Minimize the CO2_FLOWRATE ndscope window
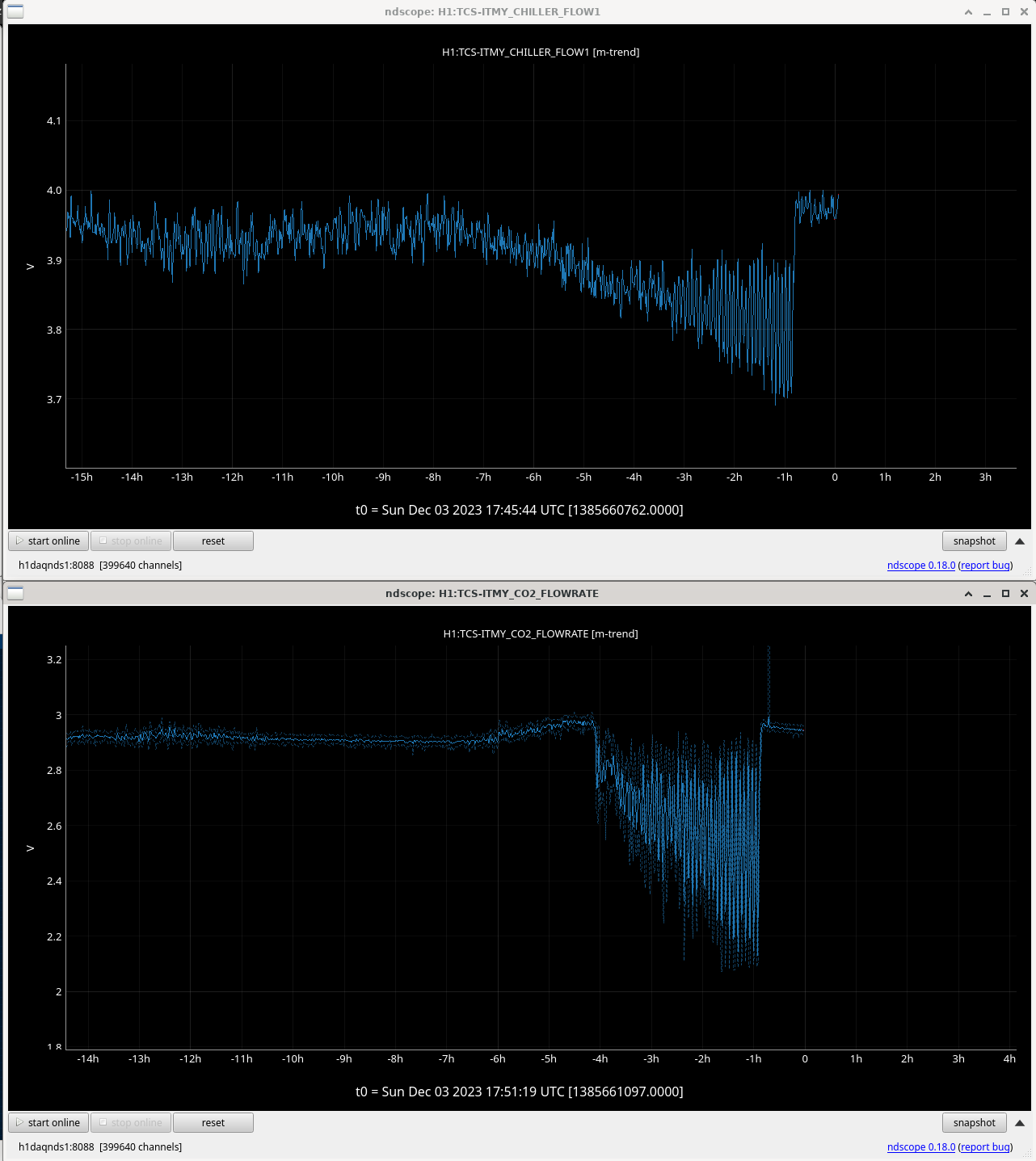This screenshot has width=1036, height=1161. coord(987,594)
